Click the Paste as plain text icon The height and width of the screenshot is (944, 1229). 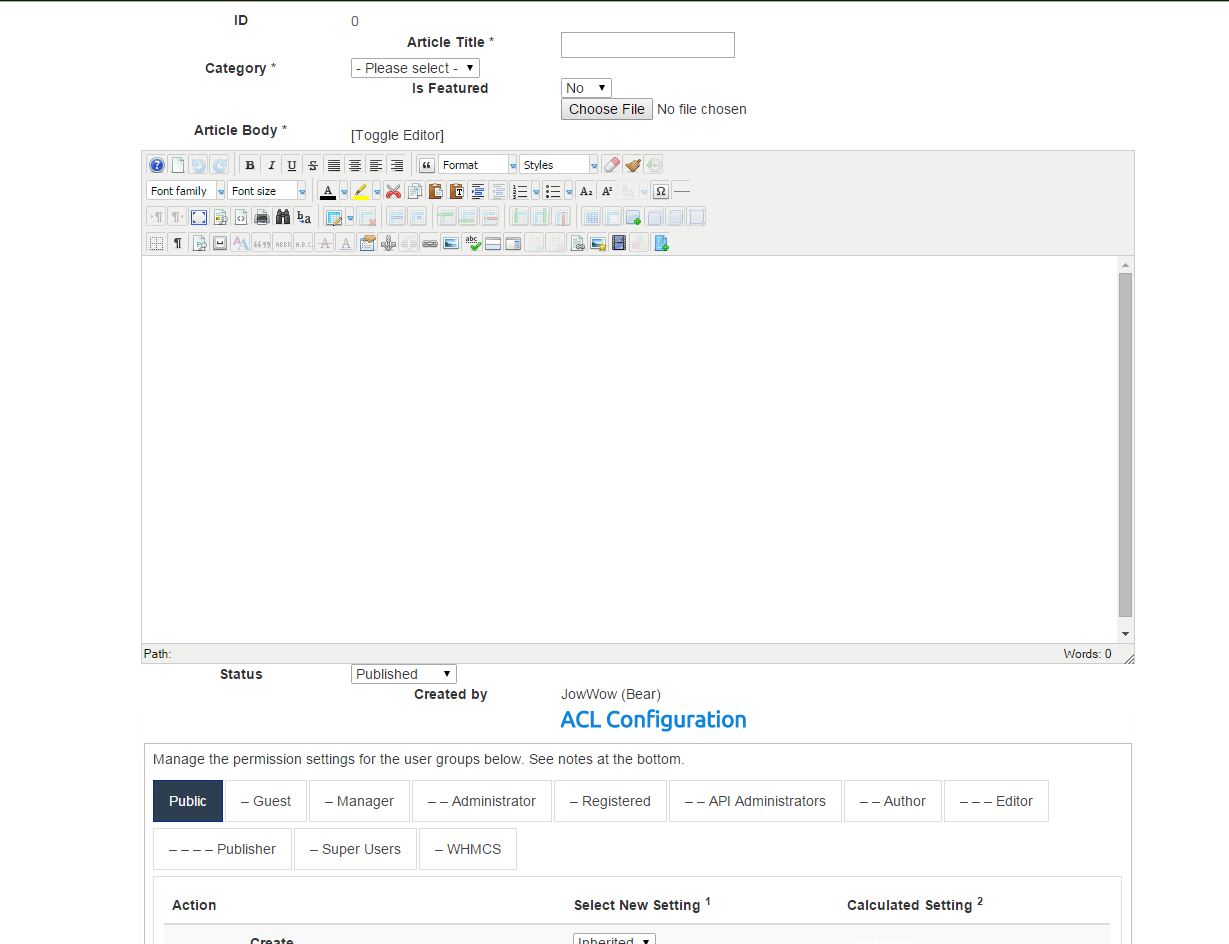tap(457, 191)
